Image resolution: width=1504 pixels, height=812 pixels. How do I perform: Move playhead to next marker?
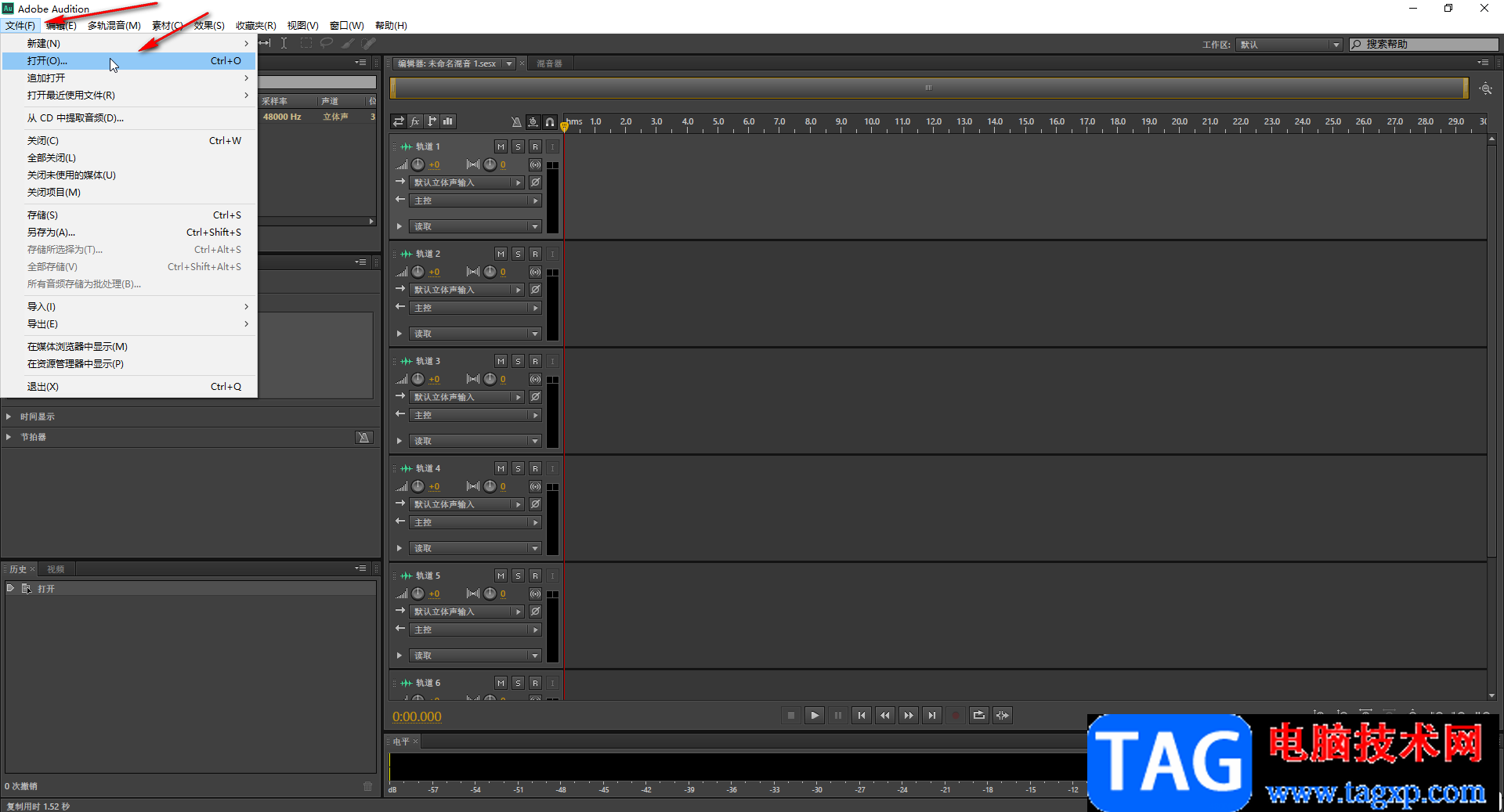coord(932,715)
